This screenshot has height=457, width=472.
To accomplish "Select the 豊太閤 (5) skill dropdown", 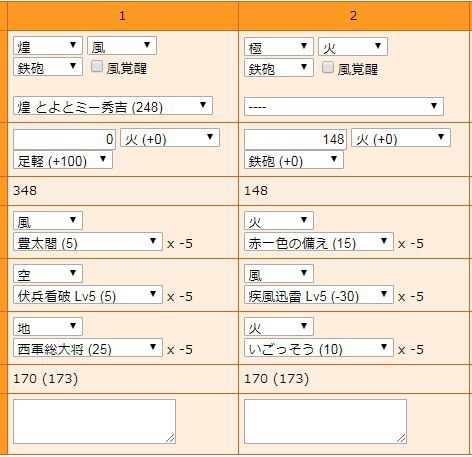I will click(88, 242).
